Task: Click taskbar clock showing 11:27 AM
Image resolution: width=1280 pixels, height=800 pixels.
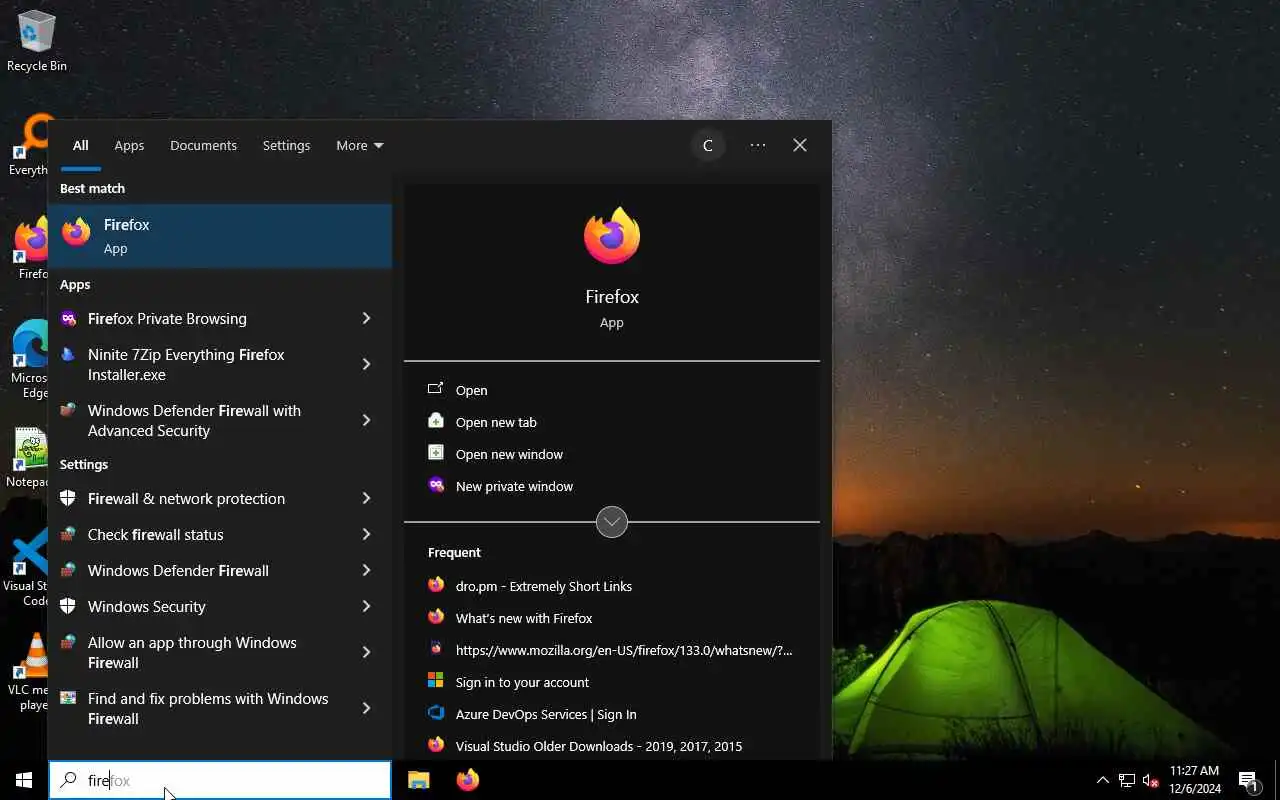Action: pos(1194,780)
